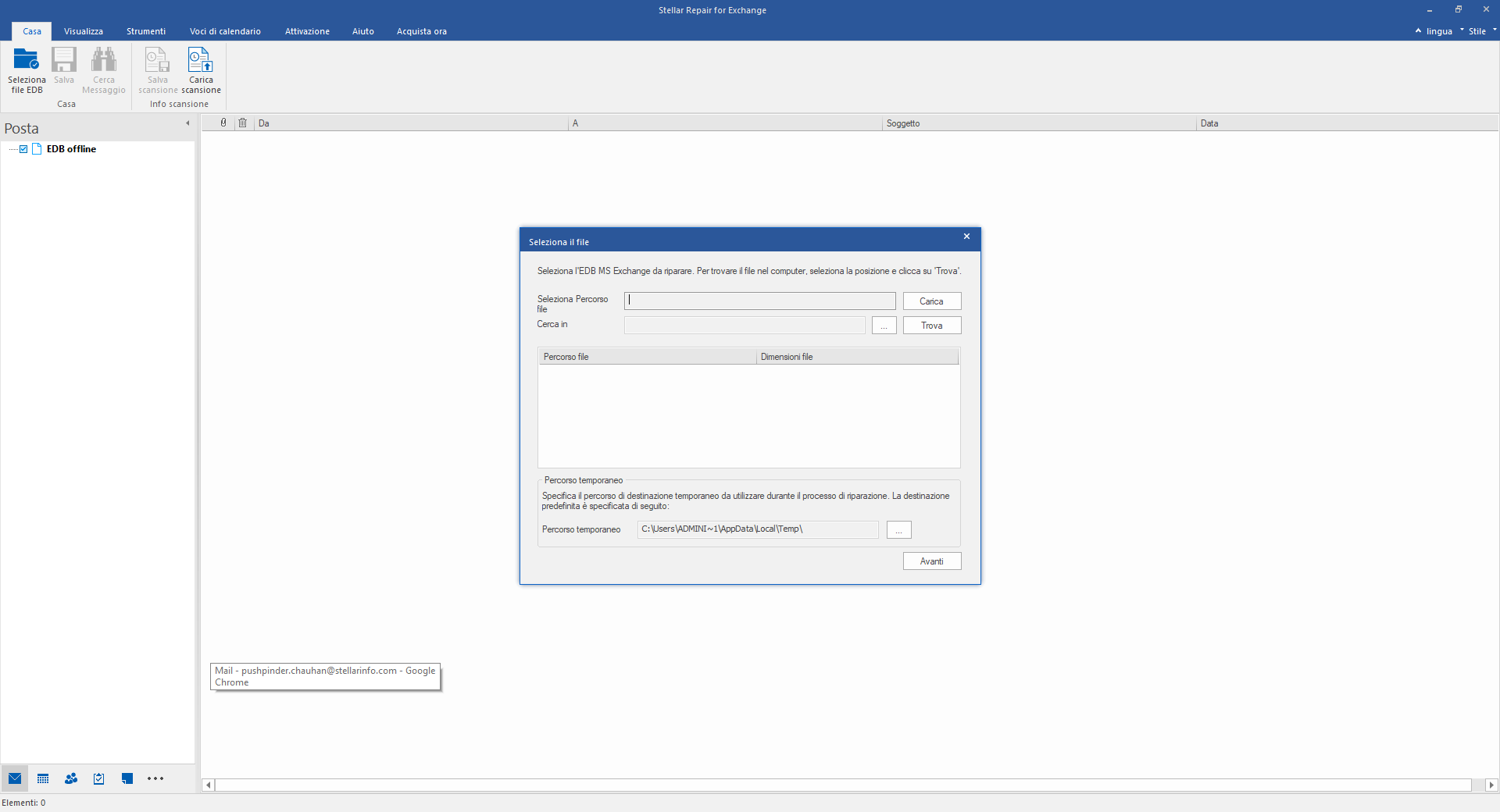This screenshot has height=812, width=1500.
Task: Click the Salva scansione icon
Action: (158, 59)
